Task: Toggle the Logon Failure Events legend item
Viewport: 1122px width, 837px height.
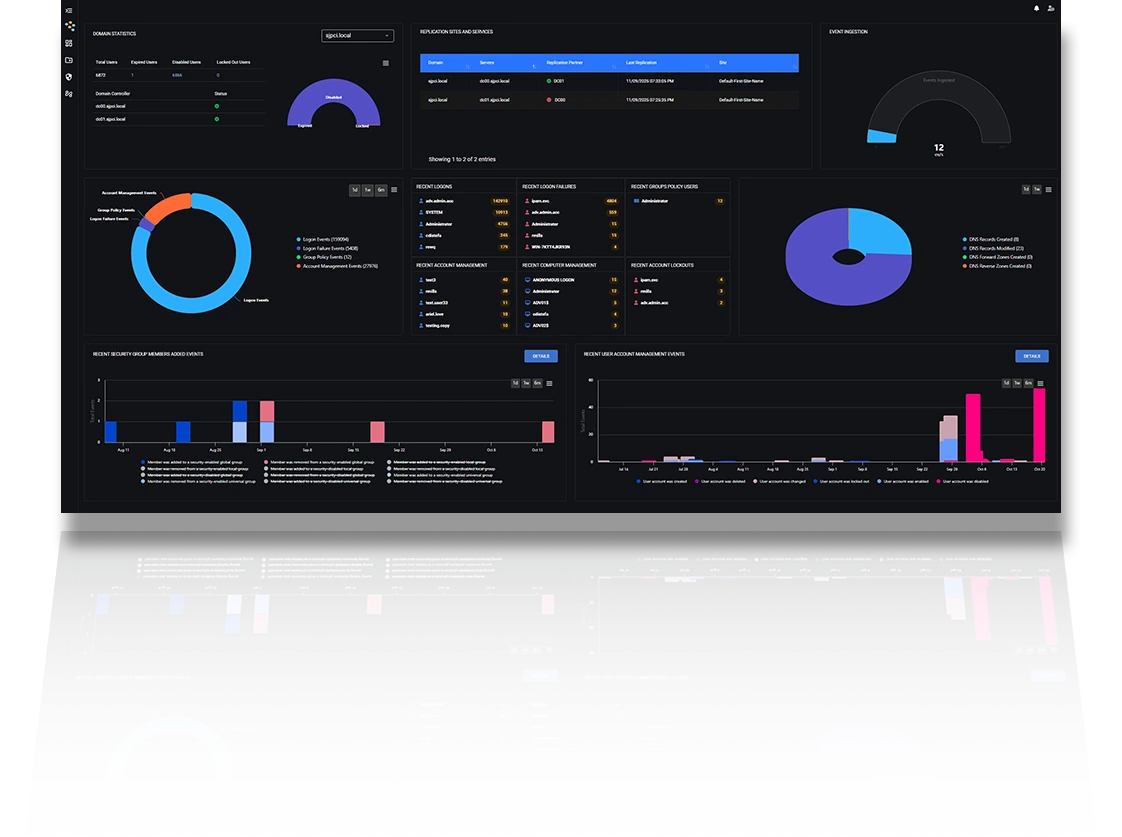Action: (x=330, y=248)
